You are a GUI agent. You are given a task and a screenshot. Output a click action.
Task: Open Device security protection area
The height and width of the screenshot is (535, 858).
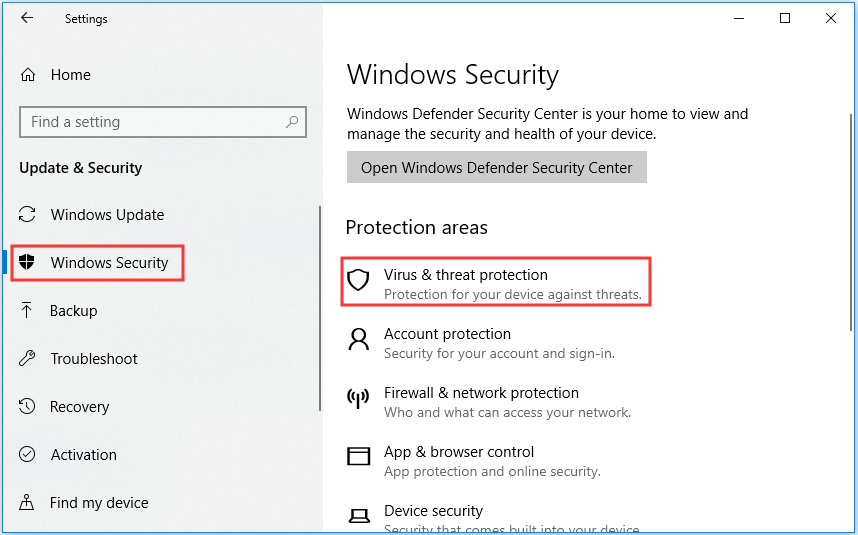[x=433, y=511]
